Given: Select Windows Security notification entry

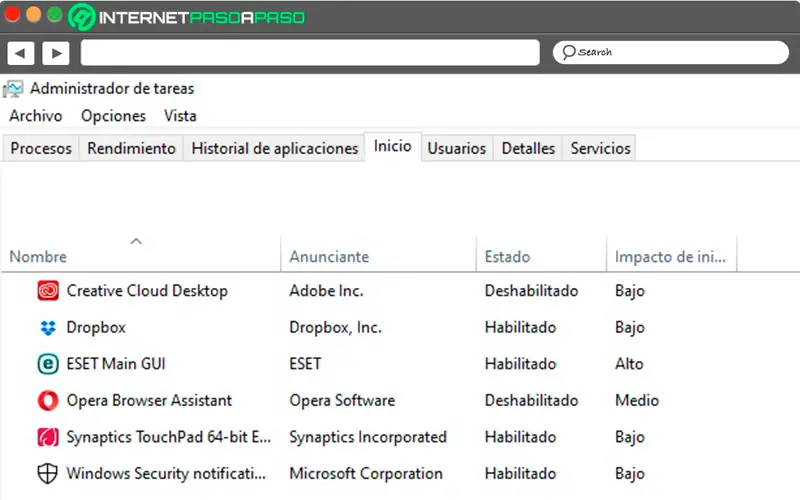Looking at the screenshot, I should (166, 473).
